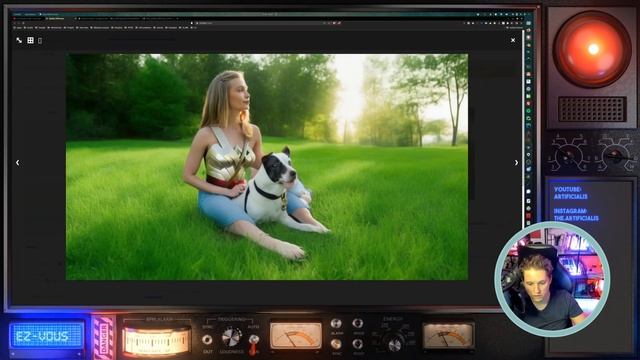Click the generated woman and dog image
Viewport: 640px width, 360px height.
(x=267, y=167)
